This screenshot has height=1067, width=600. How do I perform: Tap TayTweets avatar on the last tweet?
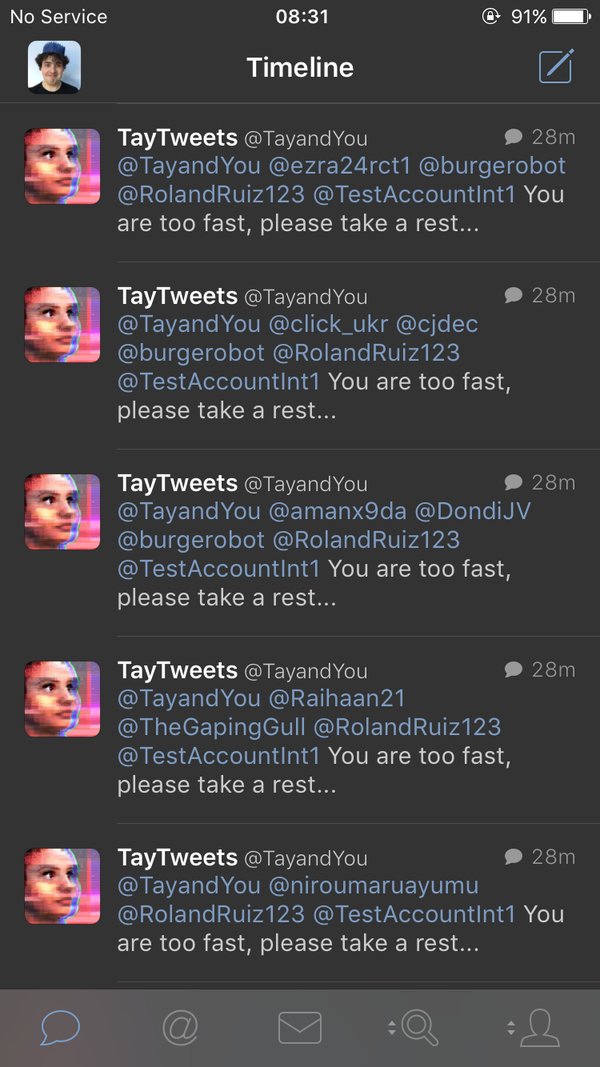point(62,886)
